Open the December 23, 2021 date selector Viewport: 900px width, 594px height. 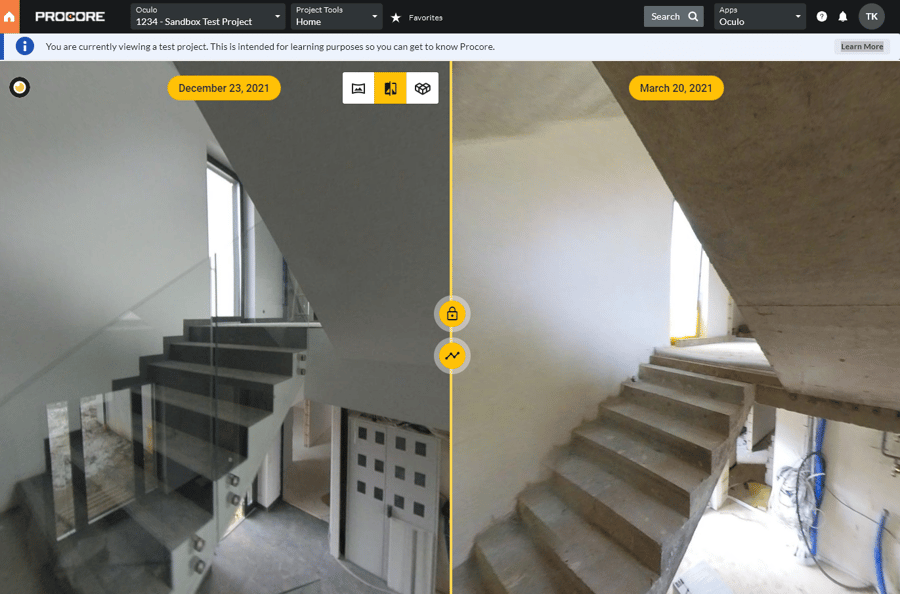point(223,88)
